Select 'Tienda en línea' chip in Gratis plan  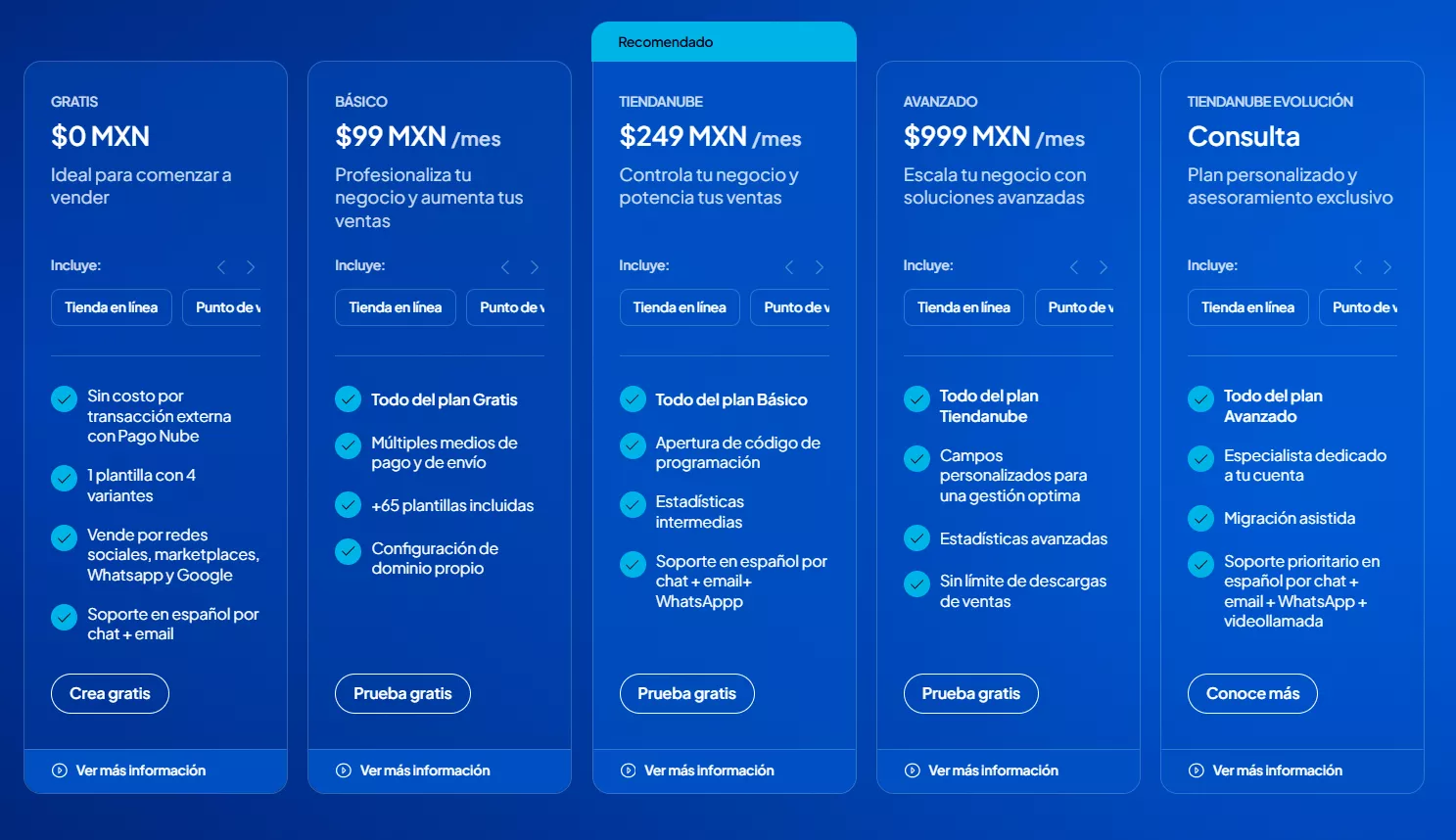tap(112, 307)
